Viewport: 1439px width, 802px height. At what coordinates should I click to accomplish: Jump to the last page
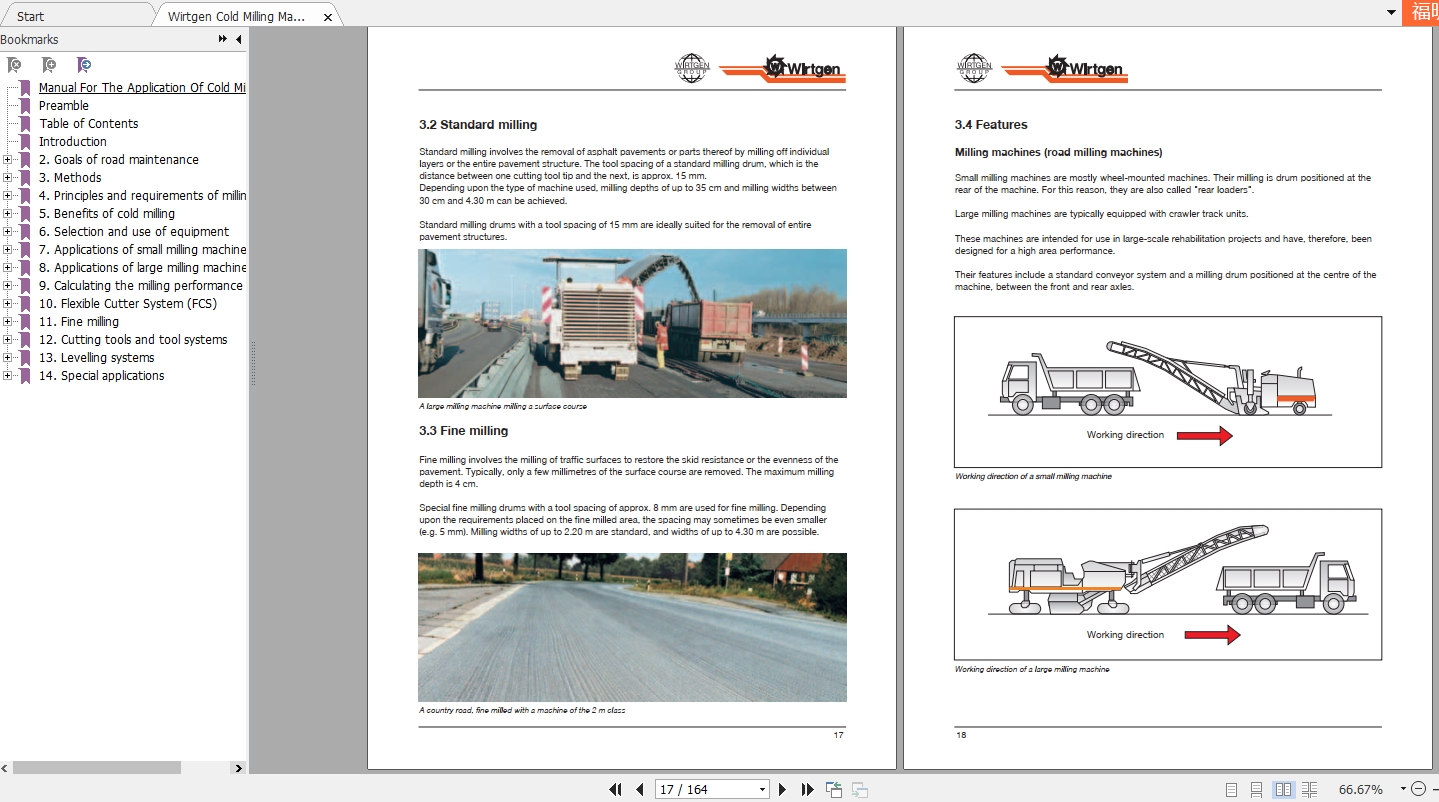pos(808,789)
